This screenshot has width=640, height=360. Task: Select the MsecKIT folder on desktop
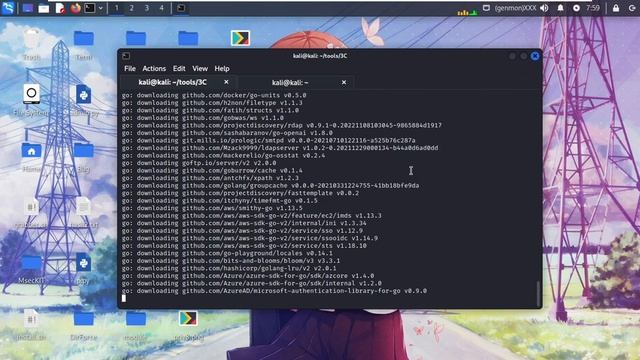click(x=31, y=268)
